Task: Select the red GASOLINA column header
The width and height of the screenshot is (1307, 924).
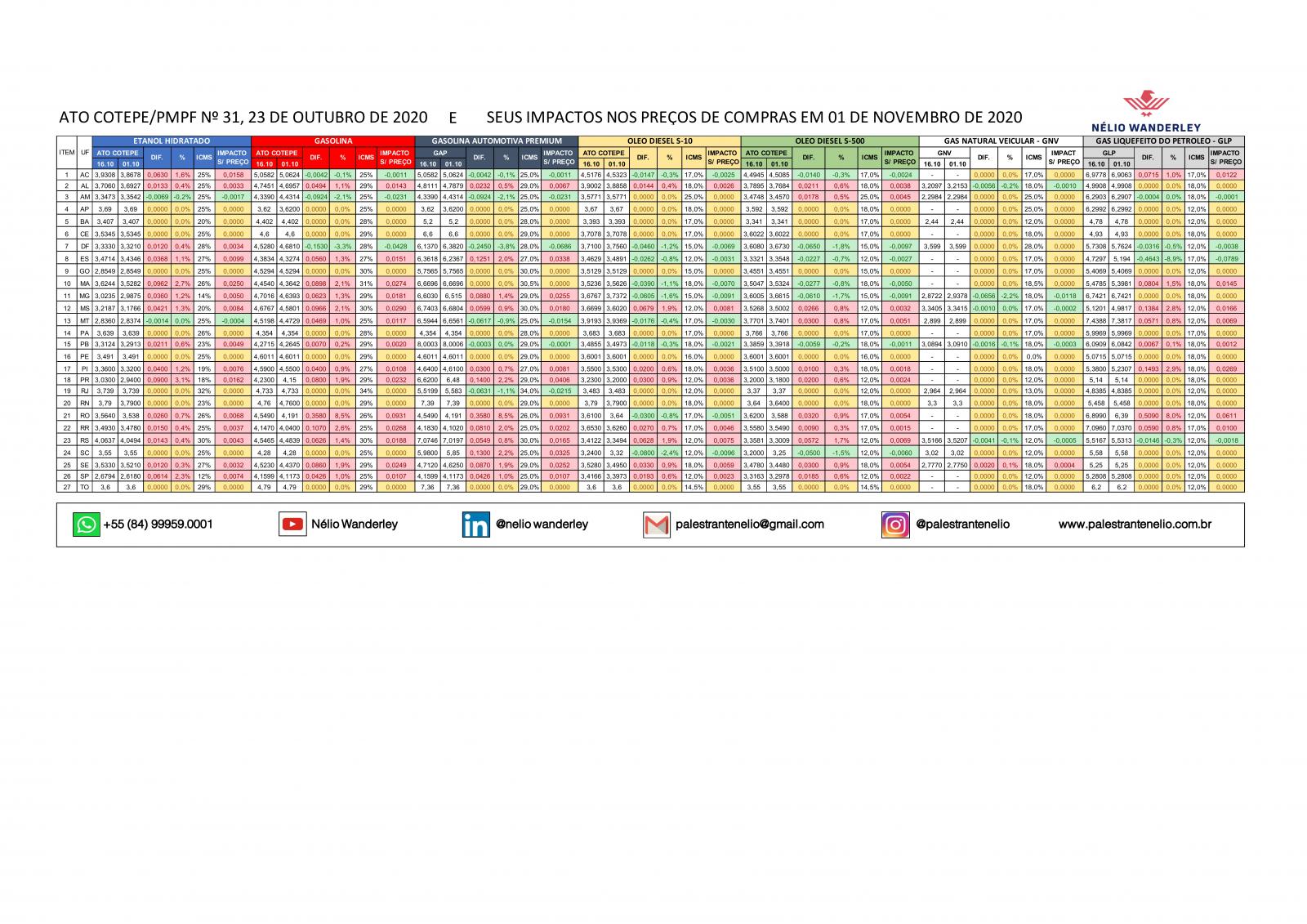Action: (332, 141)
